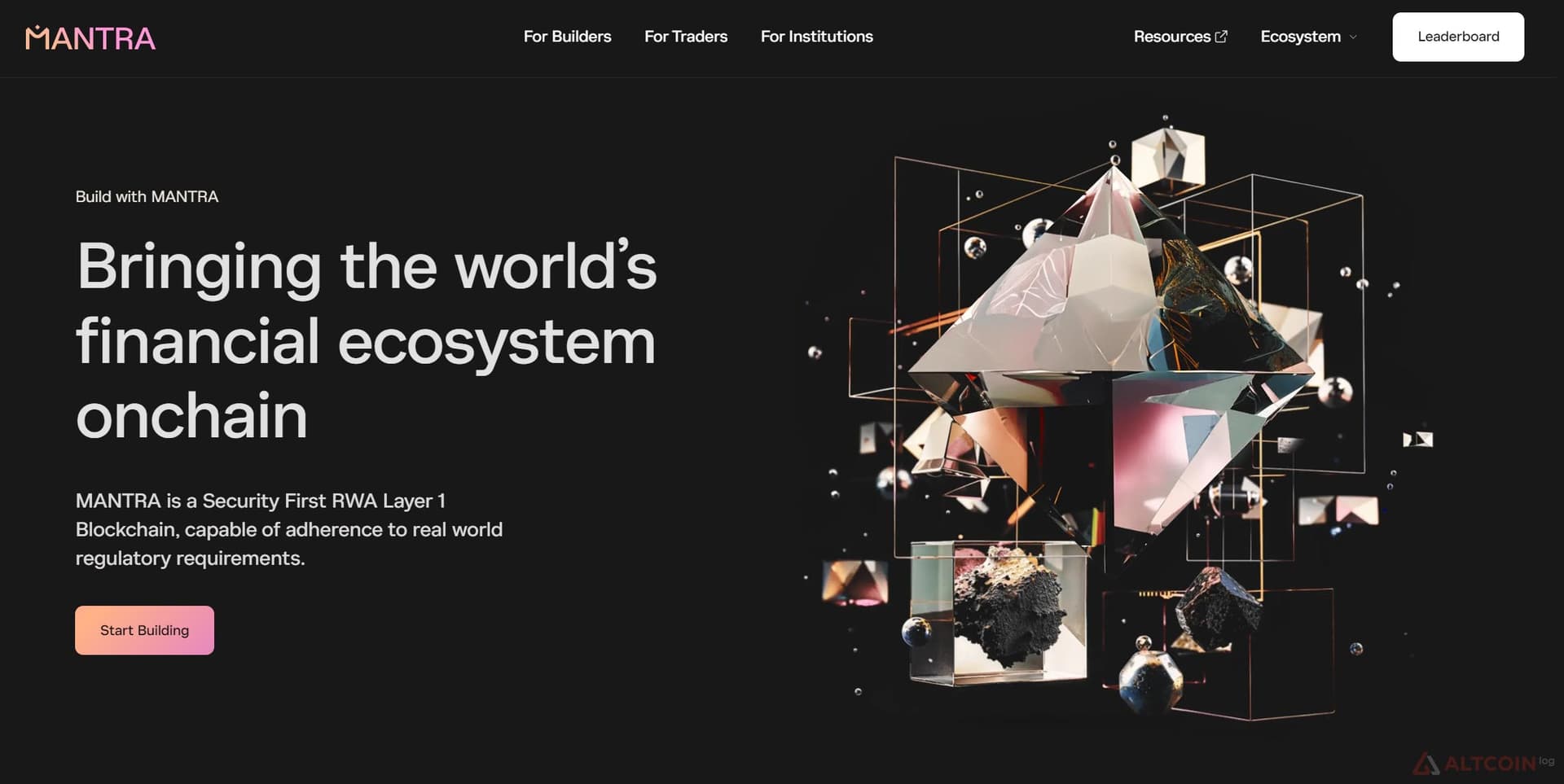The image size is (1564, 784).
Task: Click the MANTRA logo
Action: click(x=90, y=37)
